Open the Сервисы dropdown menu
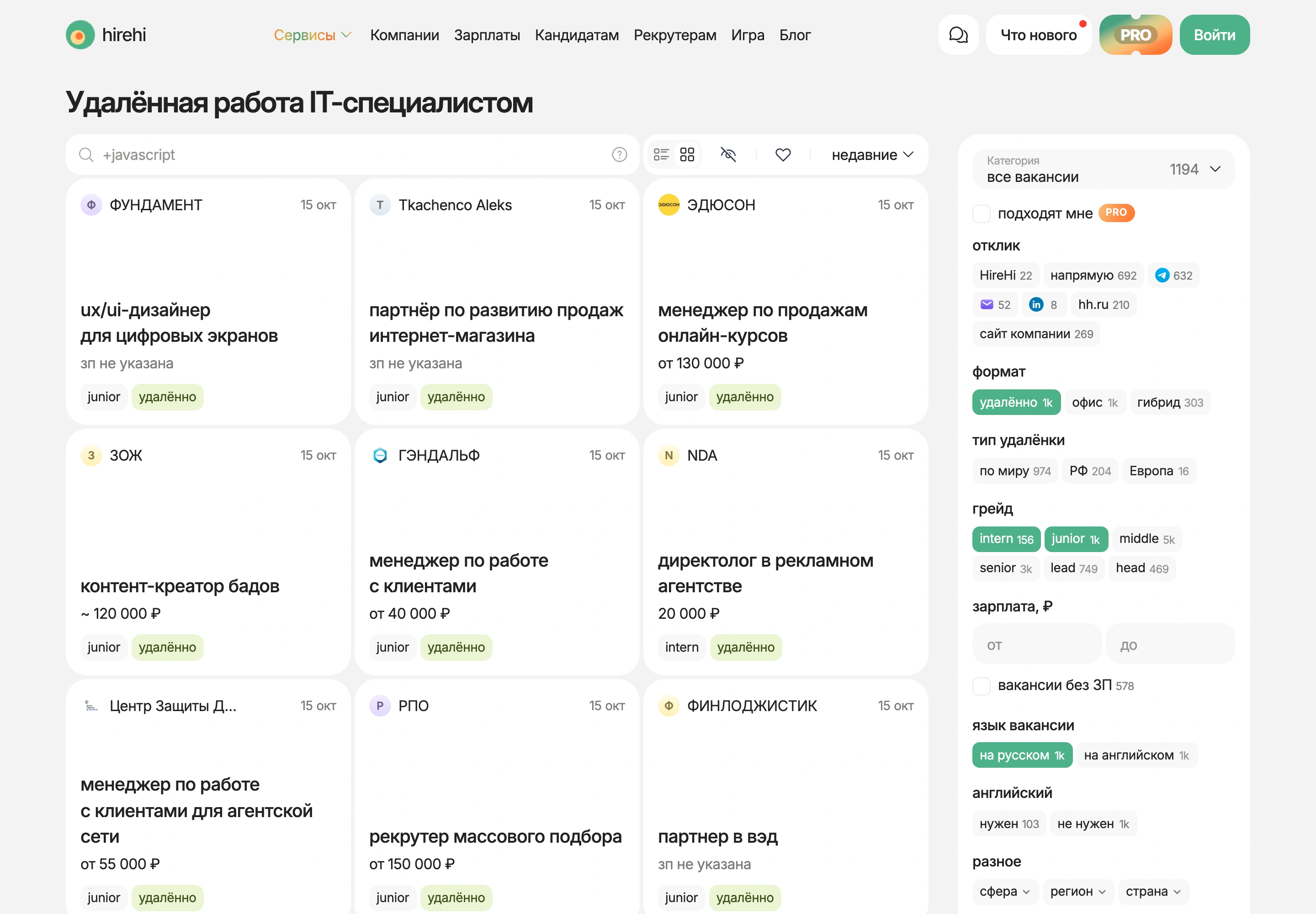This screenshot has width=1316, height=914. [x=312, y=35]
